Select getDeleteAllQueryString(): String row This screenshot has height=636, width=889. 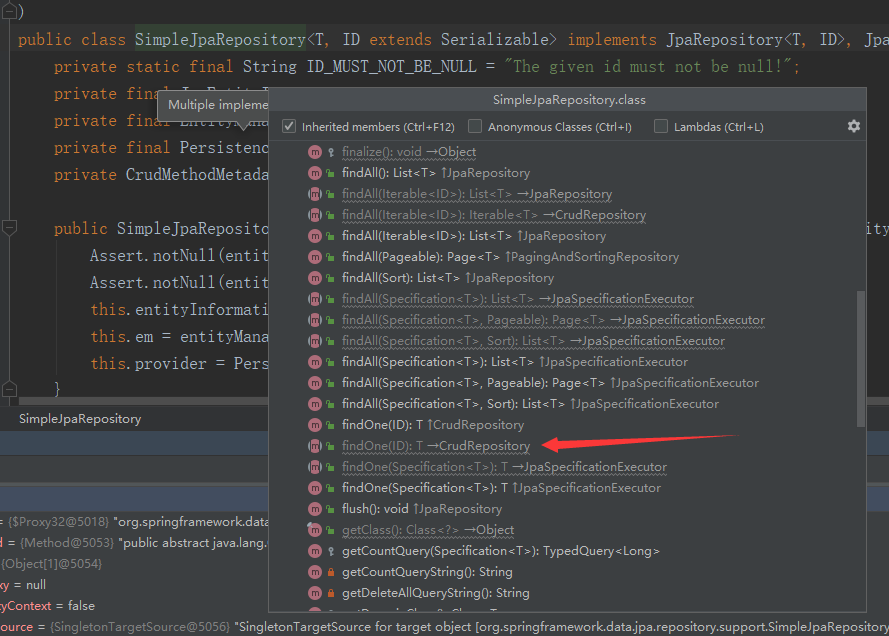567,592
